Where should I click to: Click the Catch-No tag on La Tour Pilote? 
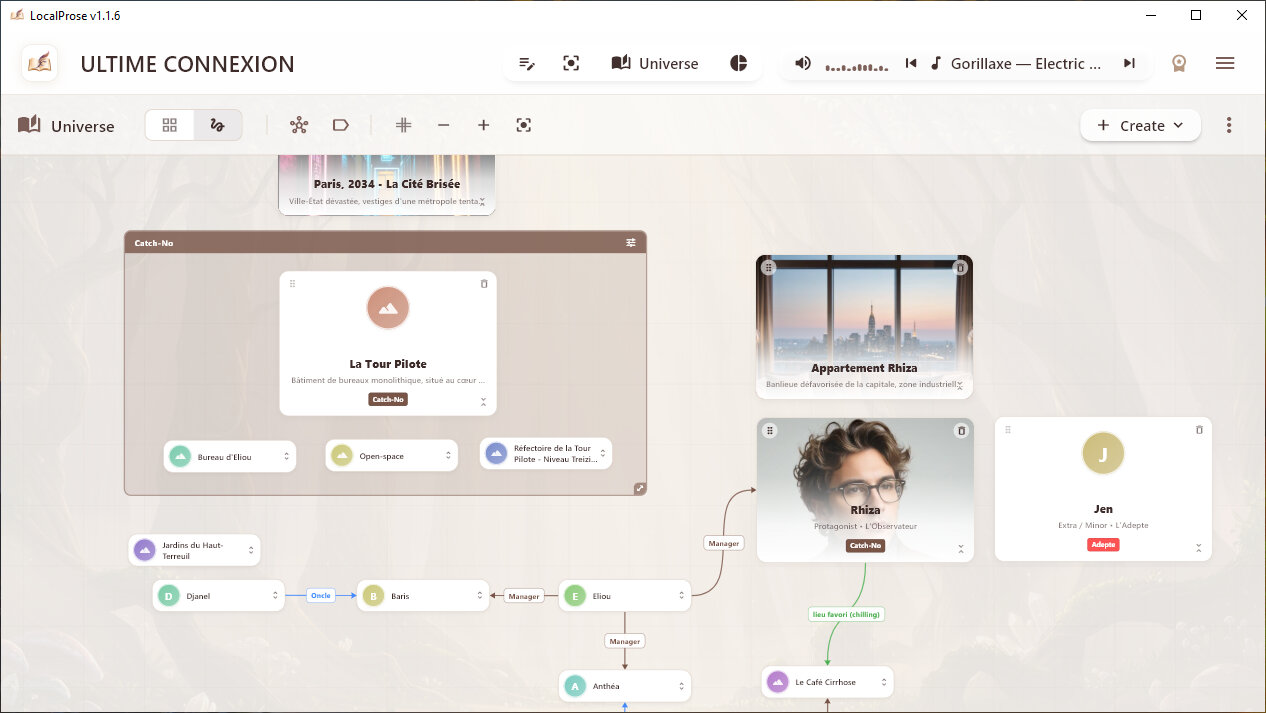click(388, 399)
